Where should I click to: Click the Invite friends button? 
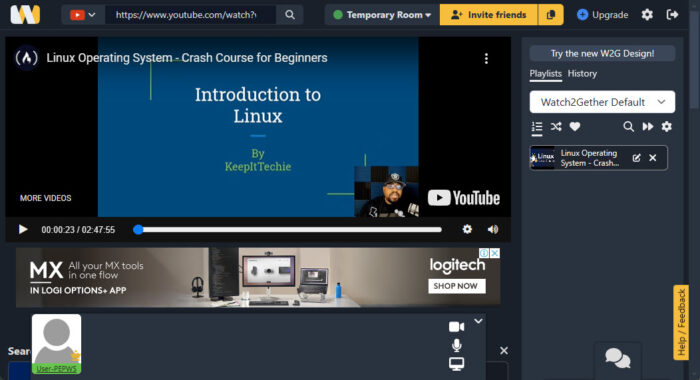click(489, 15)
